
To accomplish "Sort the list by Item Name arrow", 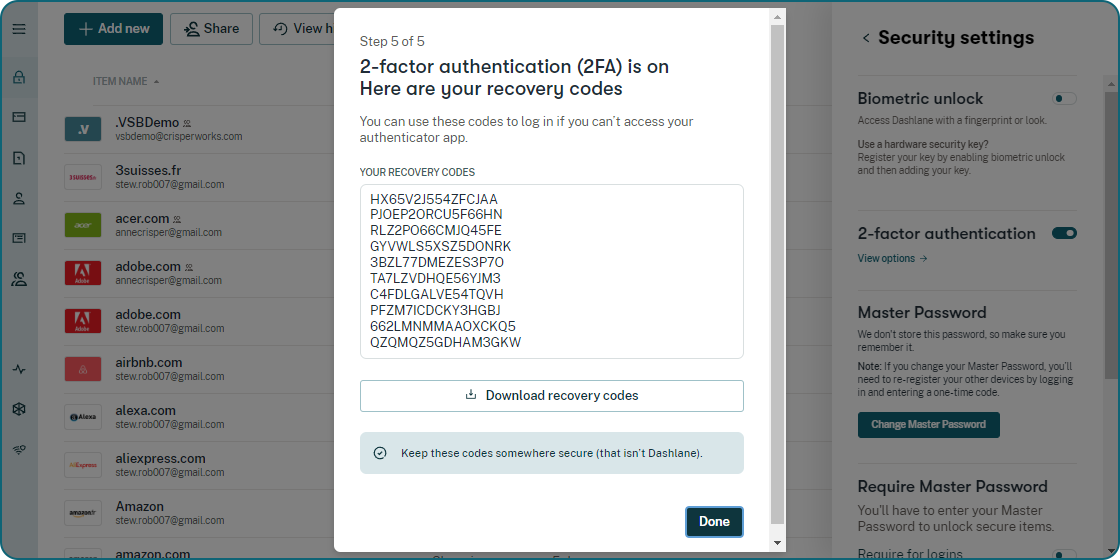I will click(156, 81).
